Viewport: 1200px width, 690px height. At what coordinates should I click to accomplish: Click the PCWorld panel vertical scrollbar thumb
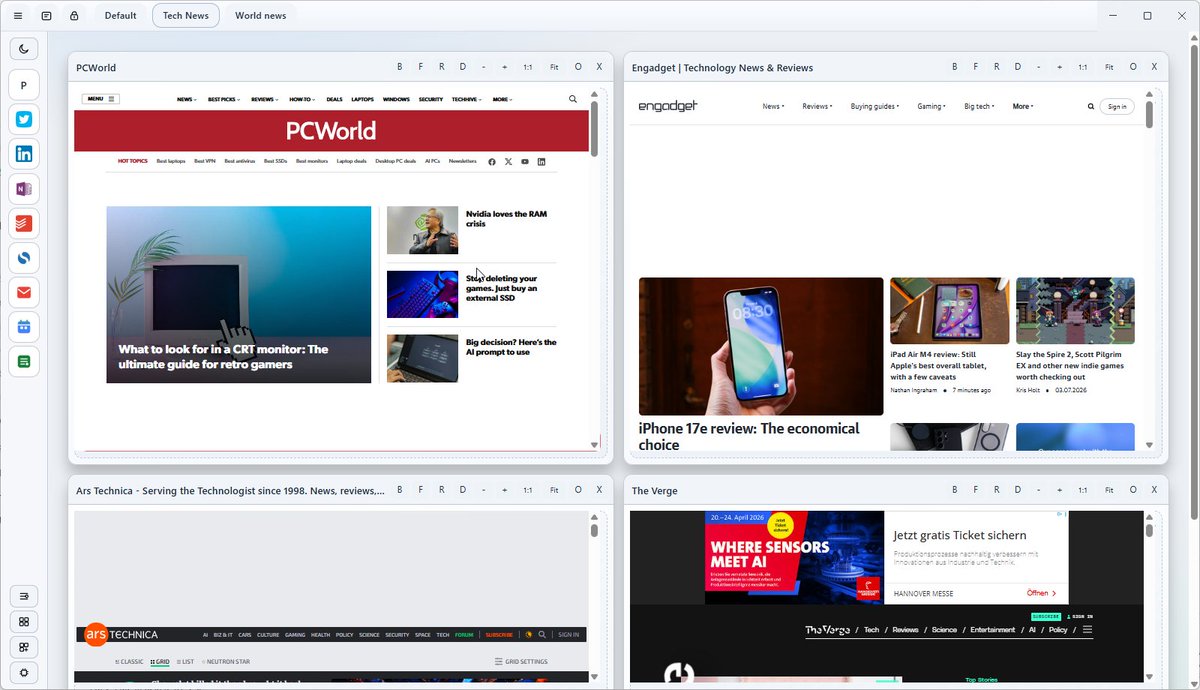point(594,128)
